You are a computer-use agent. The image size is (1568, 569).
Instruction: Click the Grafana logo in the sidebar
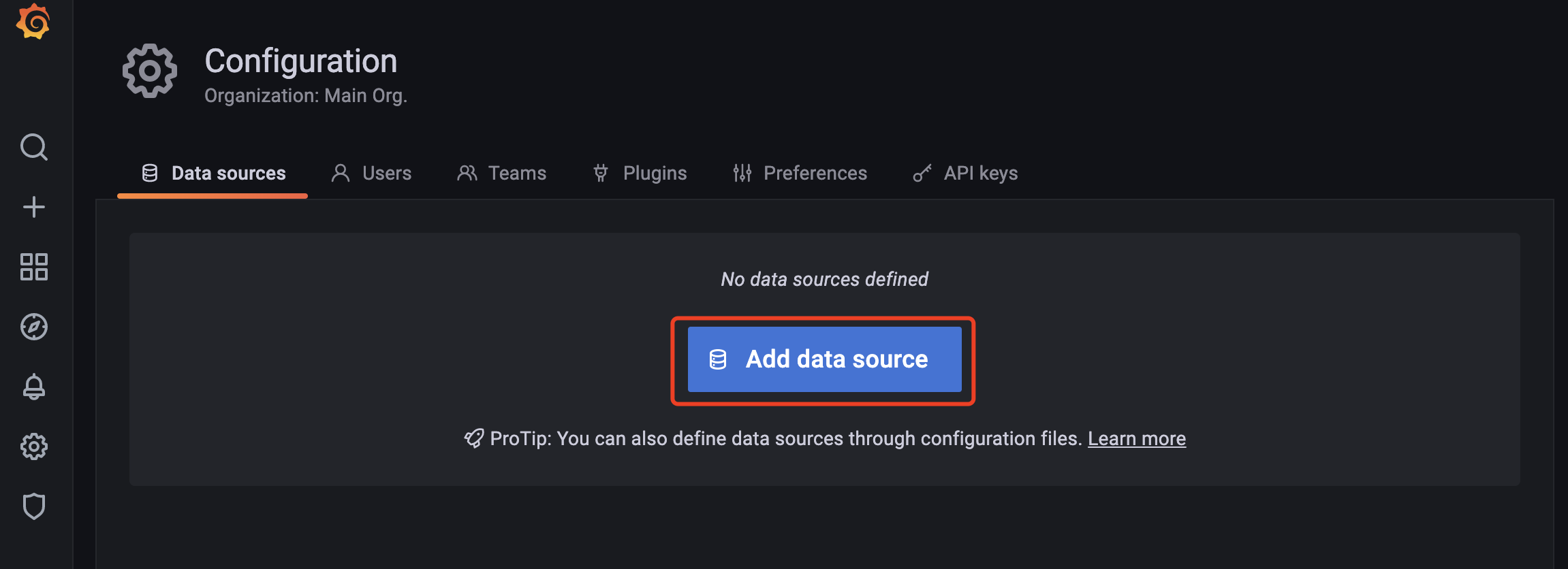33,22
